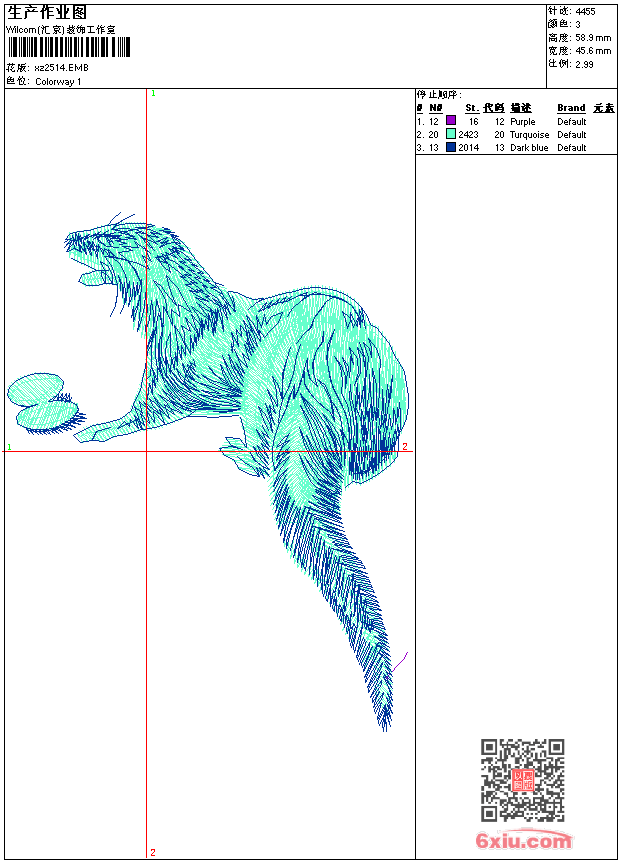Click the height value 58.9 mm

[x=593, y=38]
